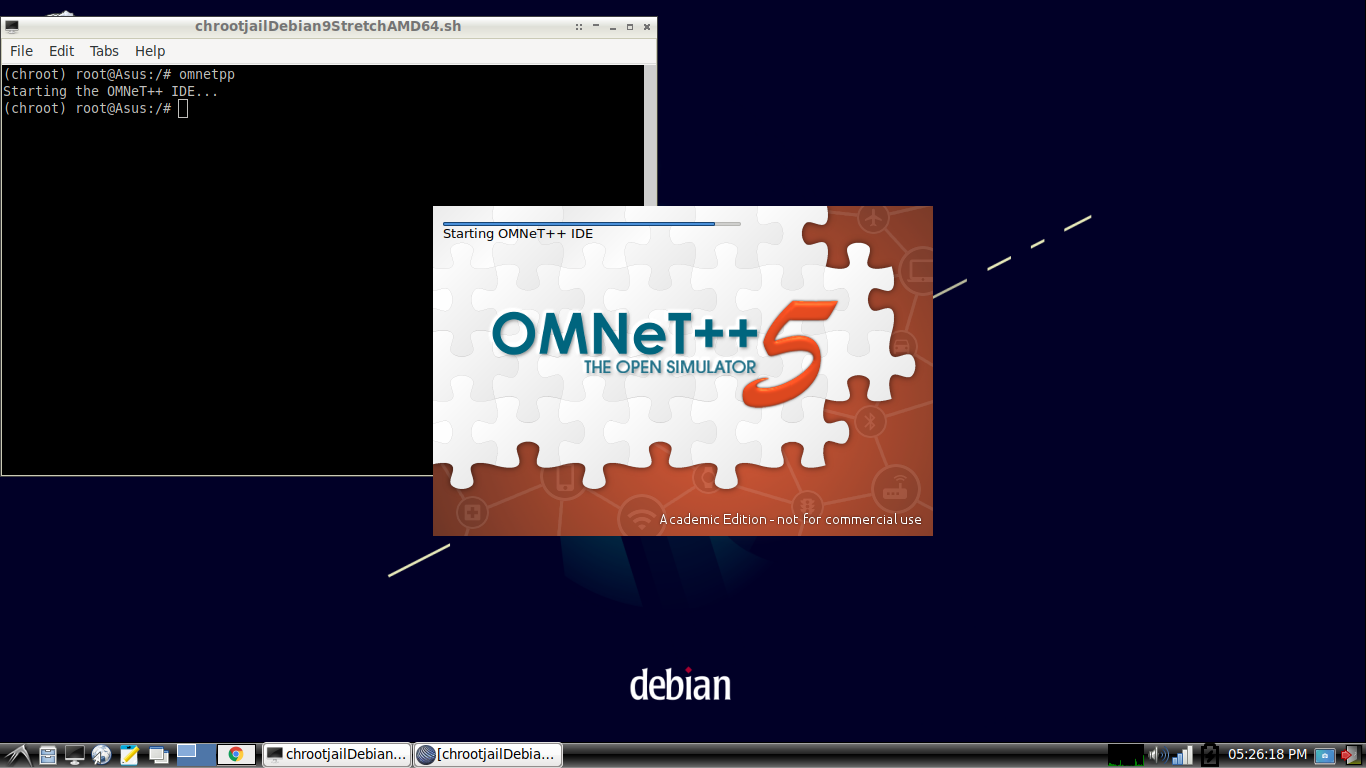Click the 'Starting the OMNeT++ IDE...' terminal line
The width and height of the screenshot is (1366, 768).
pos(110,91)
